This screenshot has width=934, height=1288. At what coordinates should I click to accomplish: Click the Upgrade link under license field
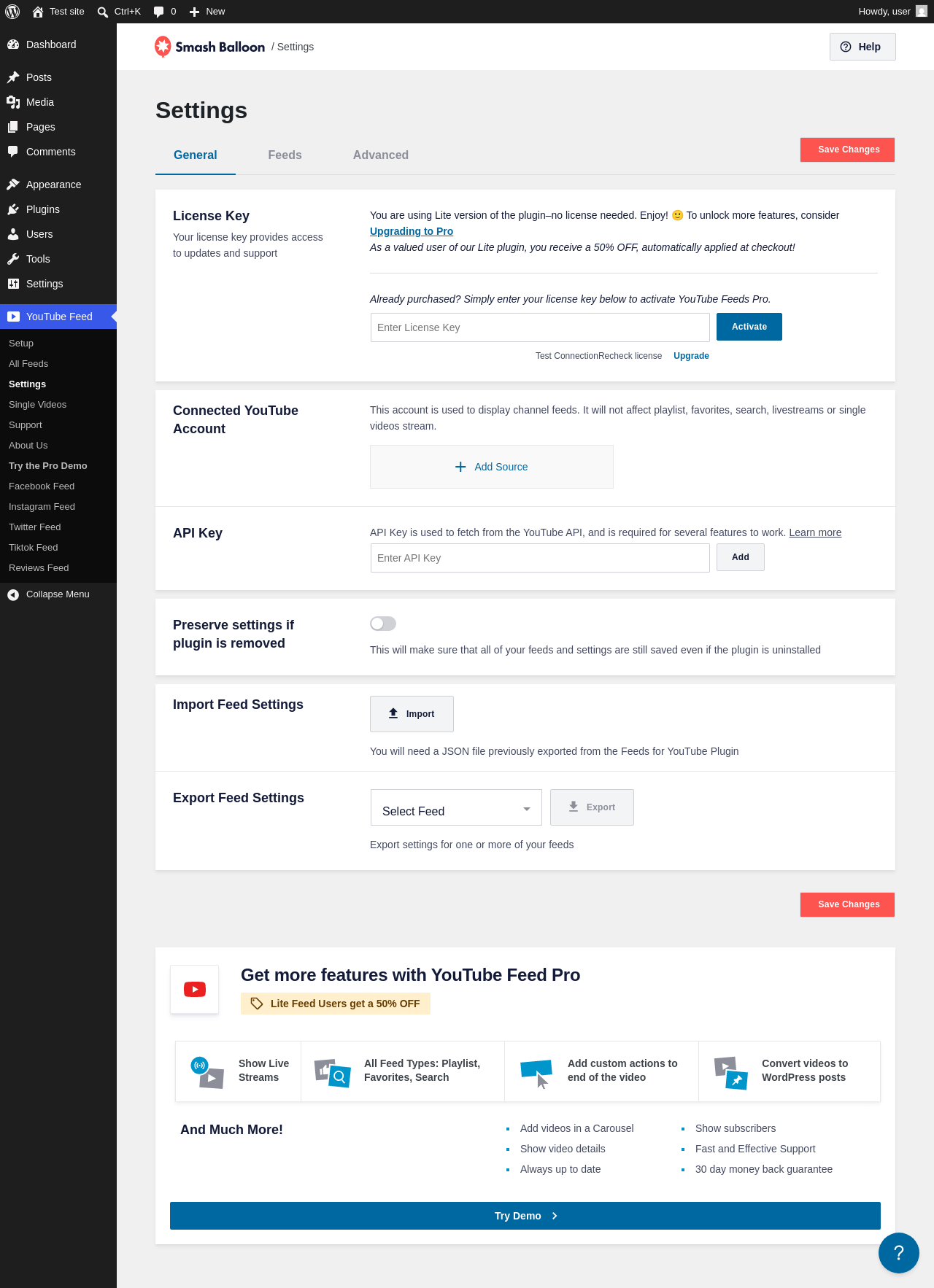tap(691, 356)
